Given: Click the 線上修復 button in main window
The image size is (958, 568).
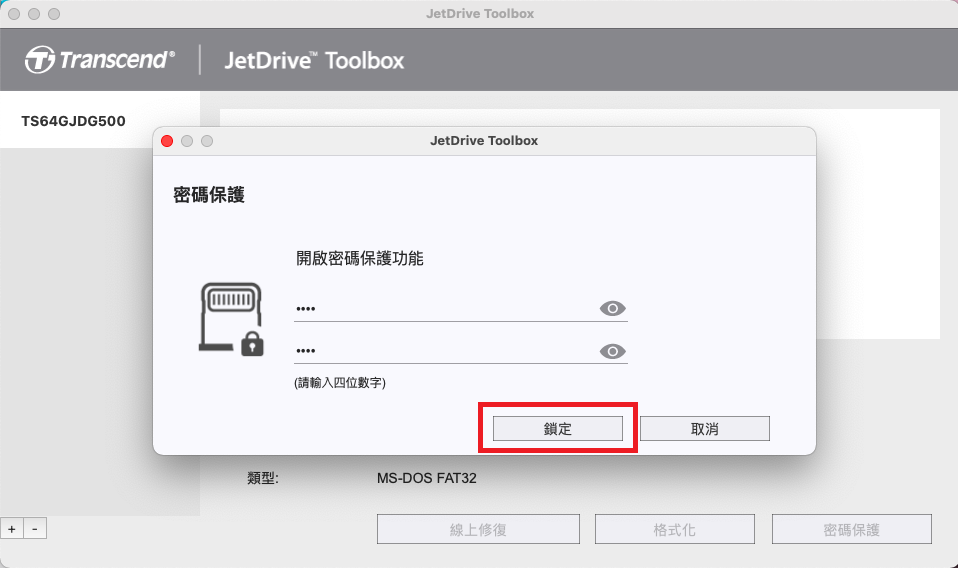Looking at the screenshot, I should (x=478, y=530).
